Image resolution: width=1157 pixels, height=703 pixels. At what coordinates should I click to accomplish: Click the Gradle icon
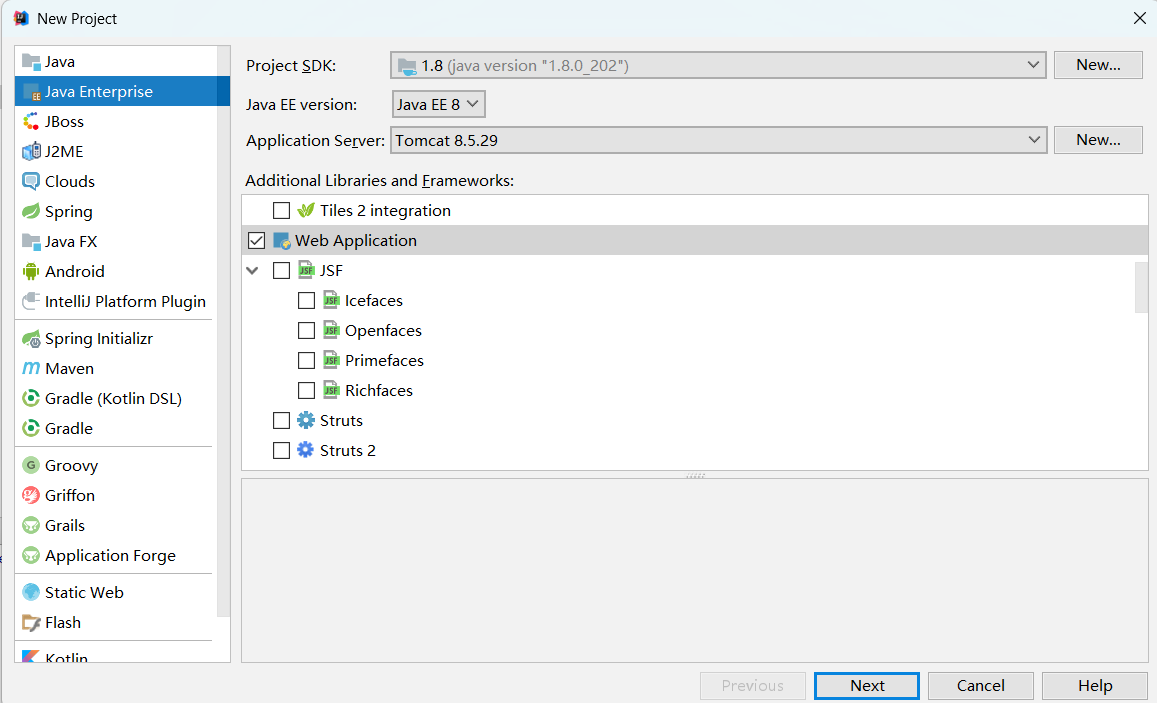tap(31, 429)
